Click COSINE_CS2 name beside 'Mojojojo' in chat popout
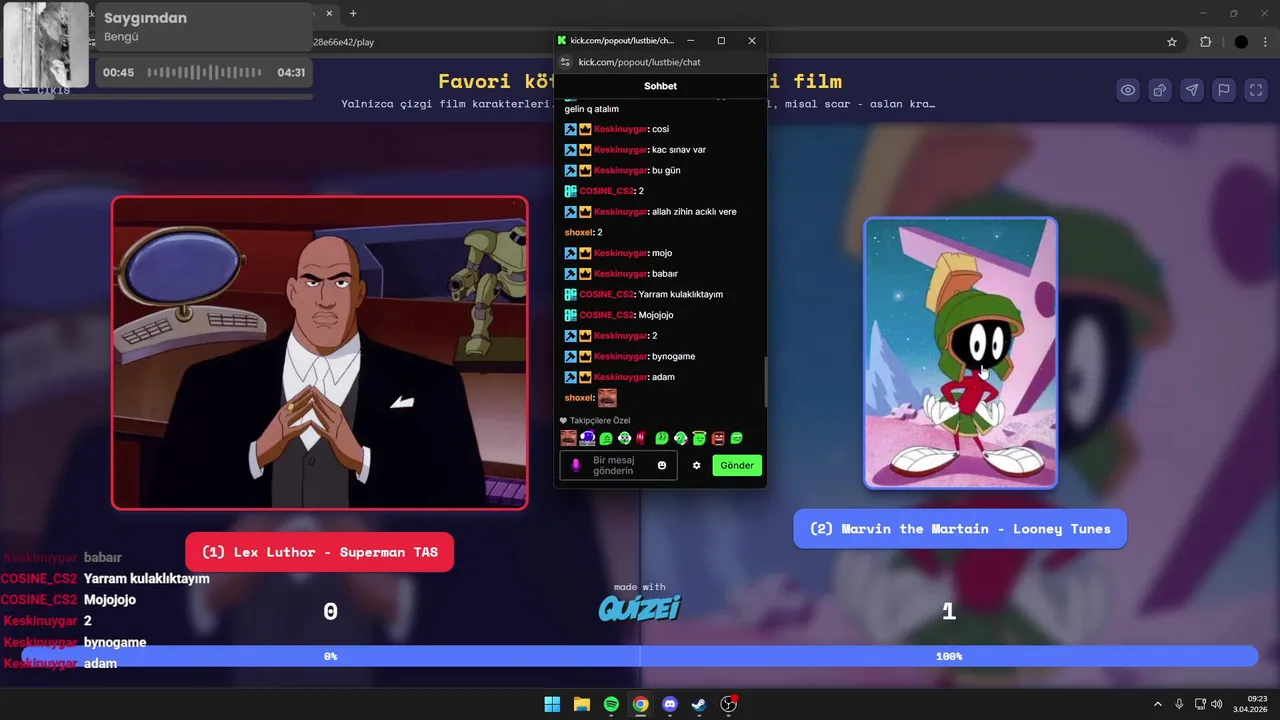 coord(606,315)
